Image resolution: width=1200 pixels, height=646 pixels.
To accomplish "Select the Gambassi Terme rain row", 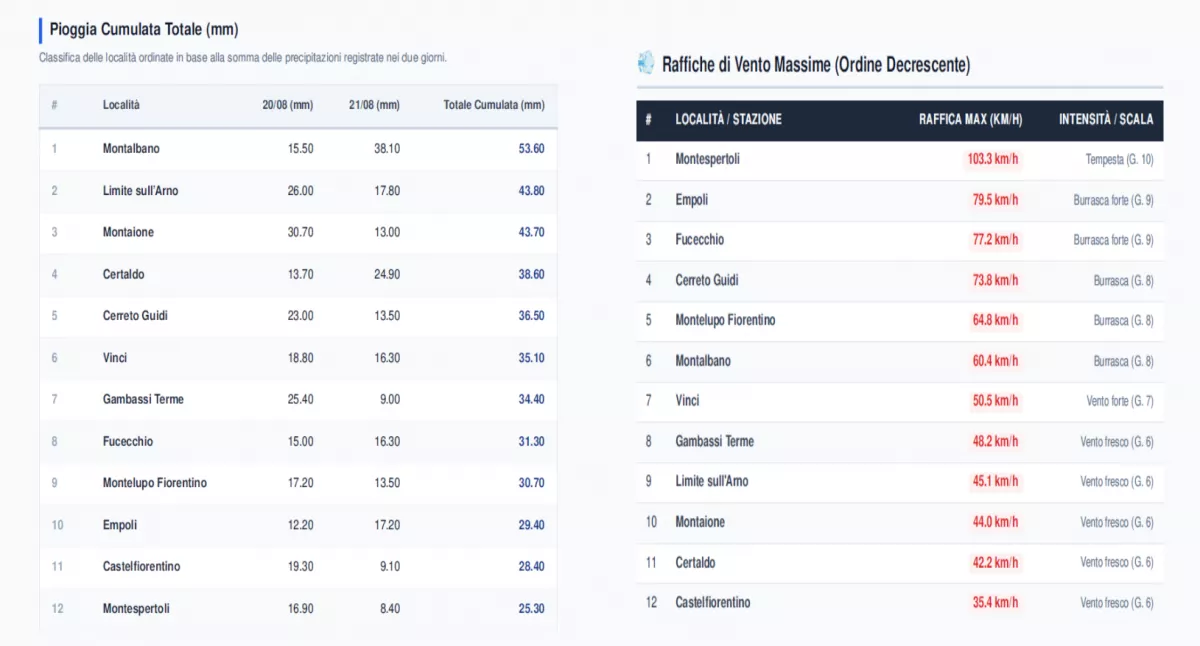I will click(298, 399).
